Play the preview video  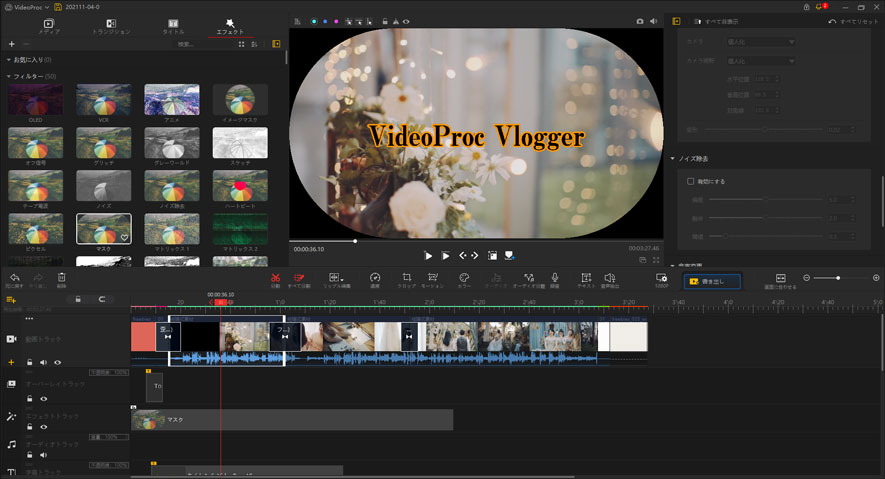(428, 256)
